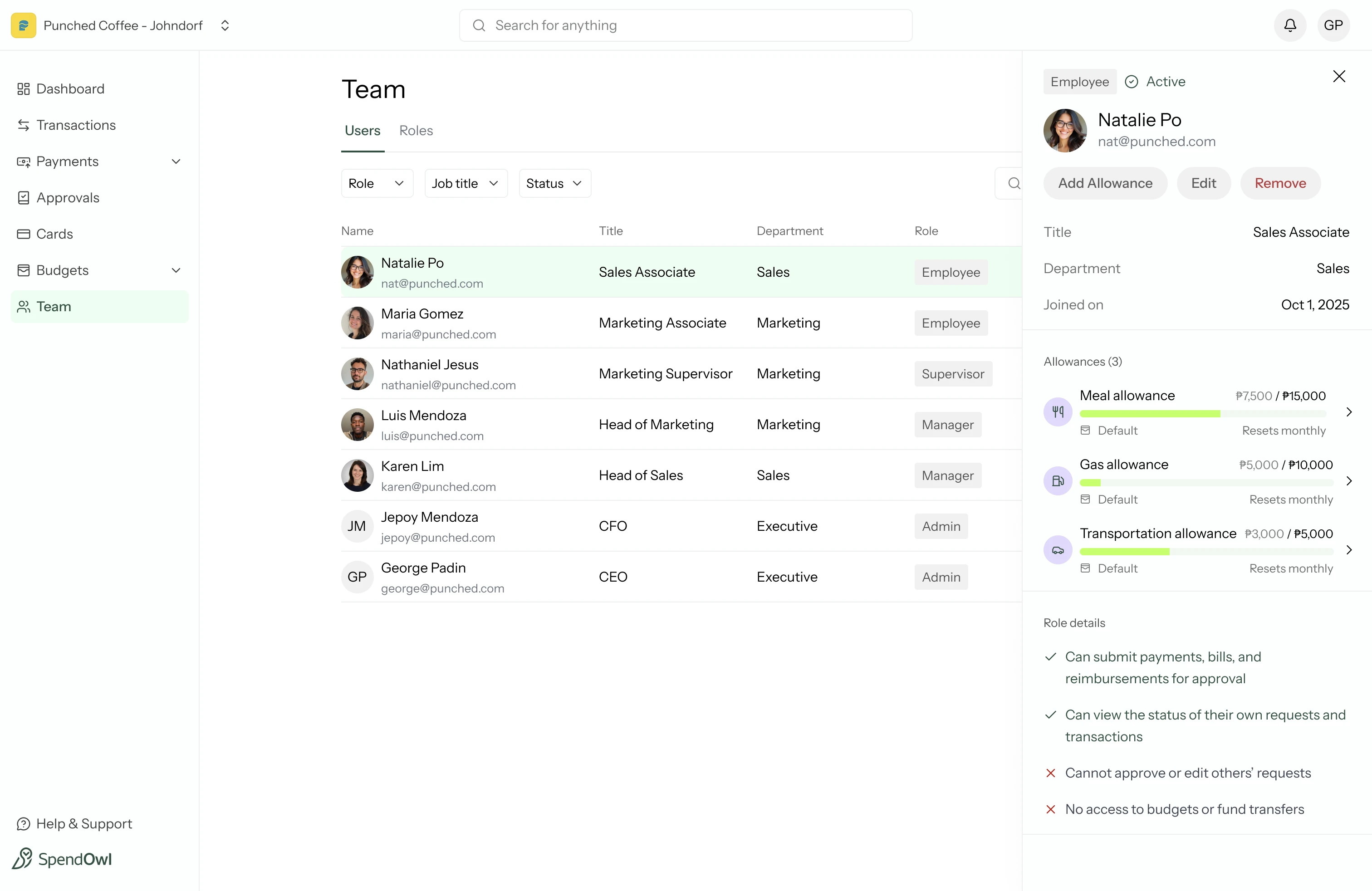Open the Job title filter dropdown
The image size is (1372, 891).
coord(465,183)
